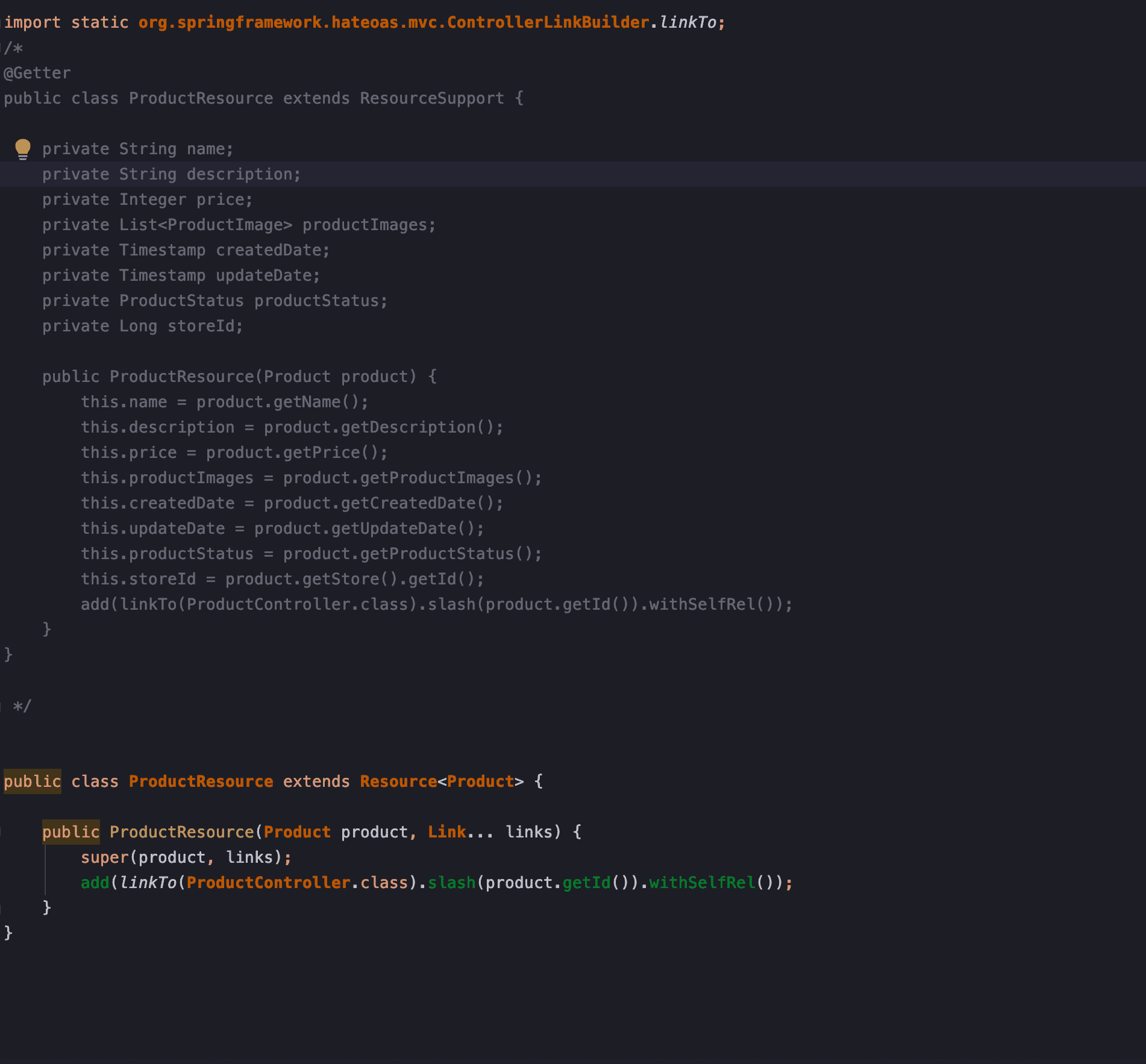Click the closing '*/' comment marker
This screenshot has height=1064, width=1146.
[22, 706]
